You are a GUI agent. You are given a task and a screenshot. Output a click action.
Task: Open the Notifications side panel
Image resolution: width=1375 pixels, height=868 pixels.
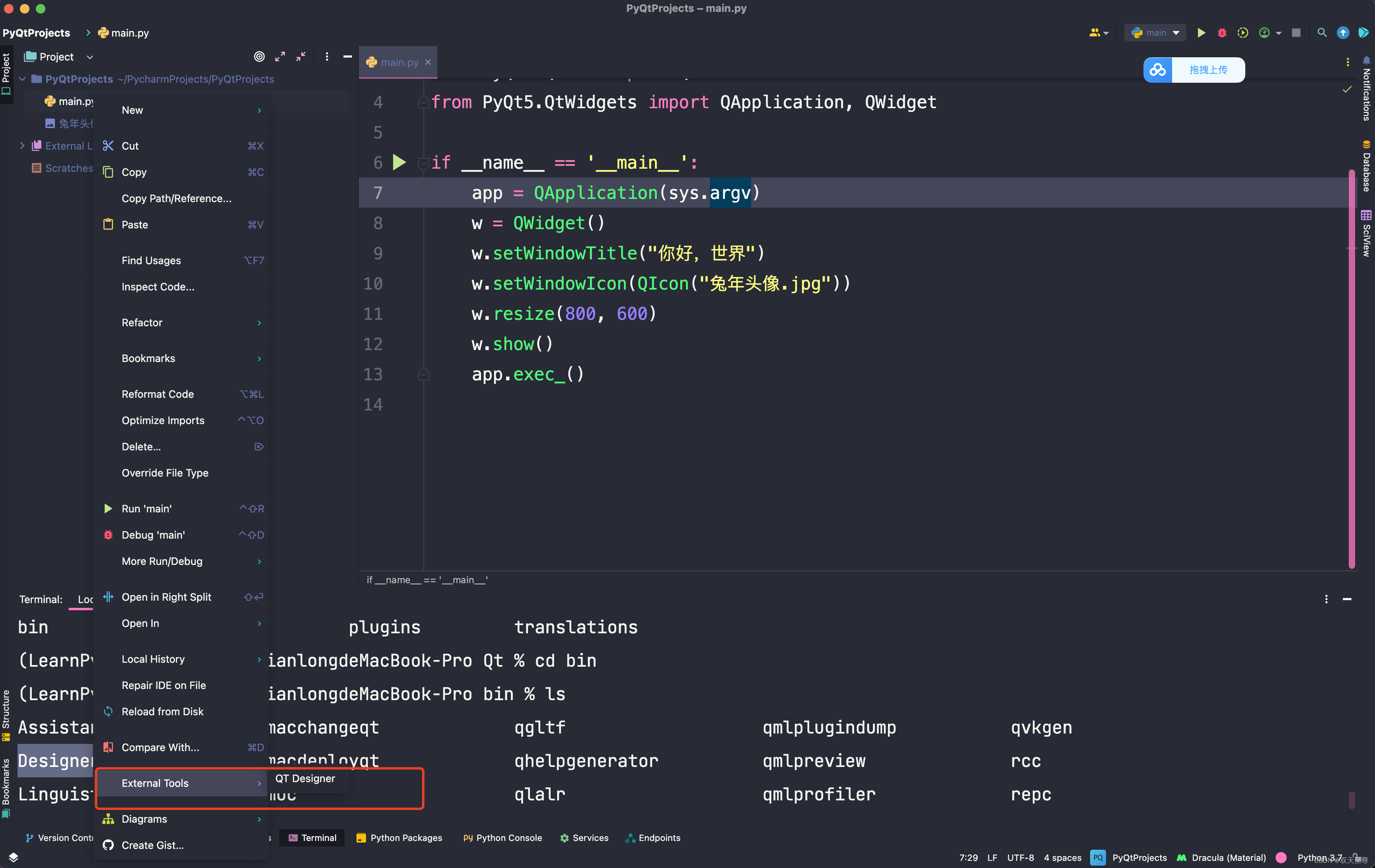coord(1366,90)
